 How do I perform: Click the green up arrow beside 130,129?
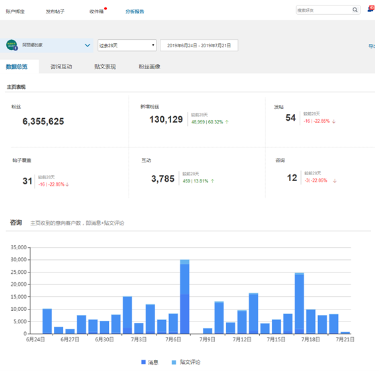227,122
